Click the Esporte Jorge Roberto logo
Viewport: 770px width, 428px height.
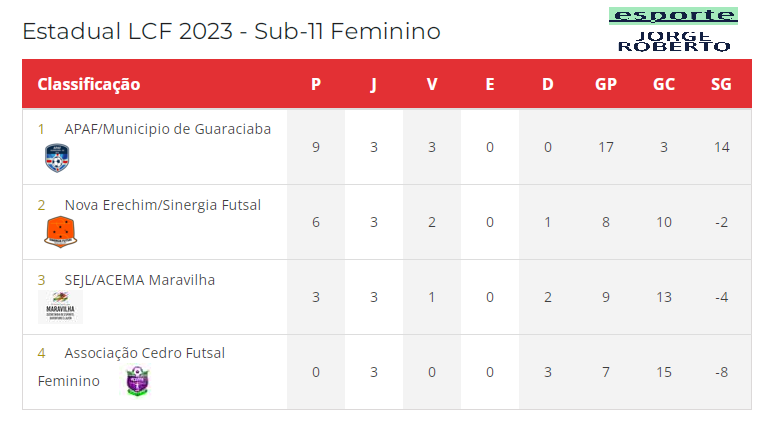point(674,30)
